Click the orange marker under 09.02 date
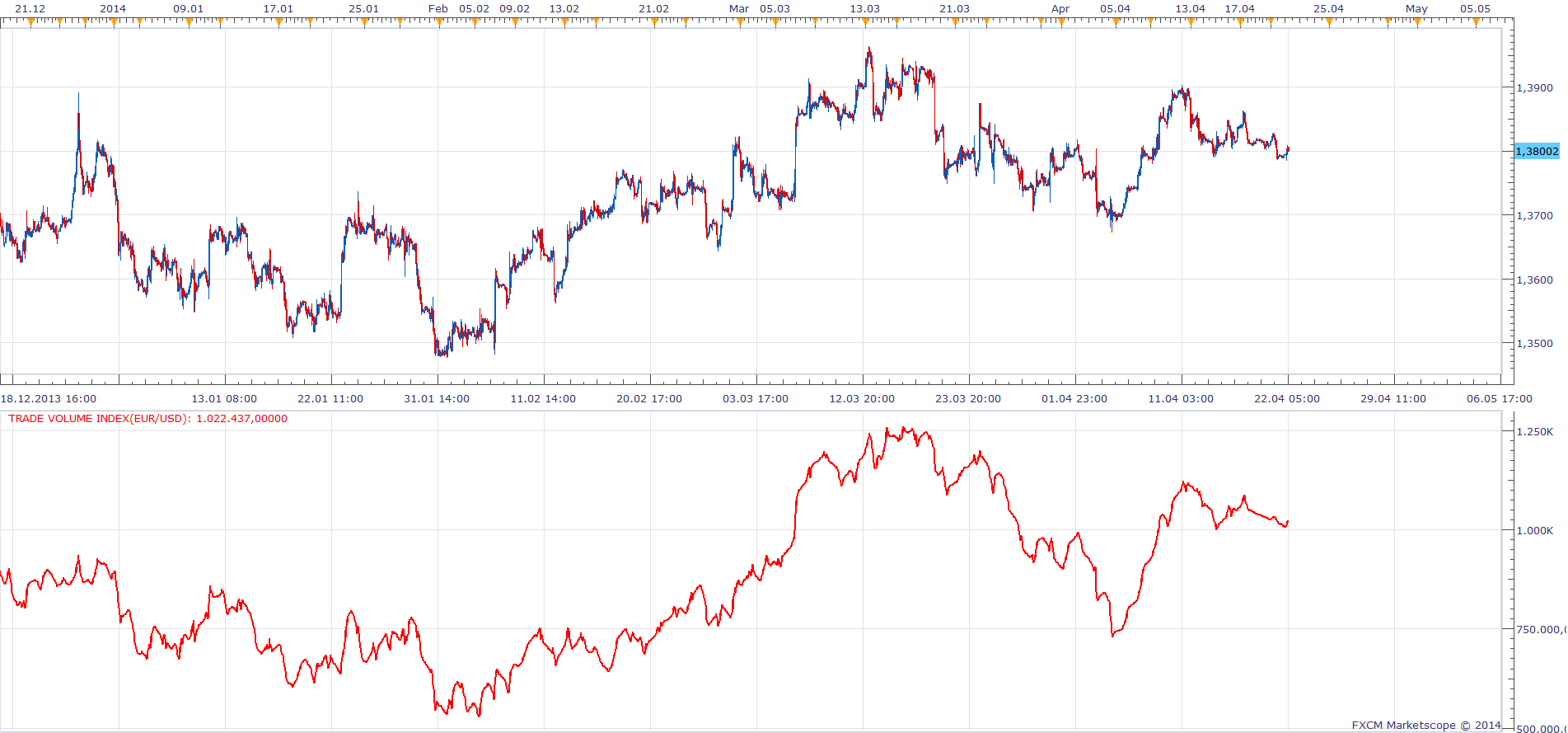Screen dimensions: 1568x733 (516, 22)
